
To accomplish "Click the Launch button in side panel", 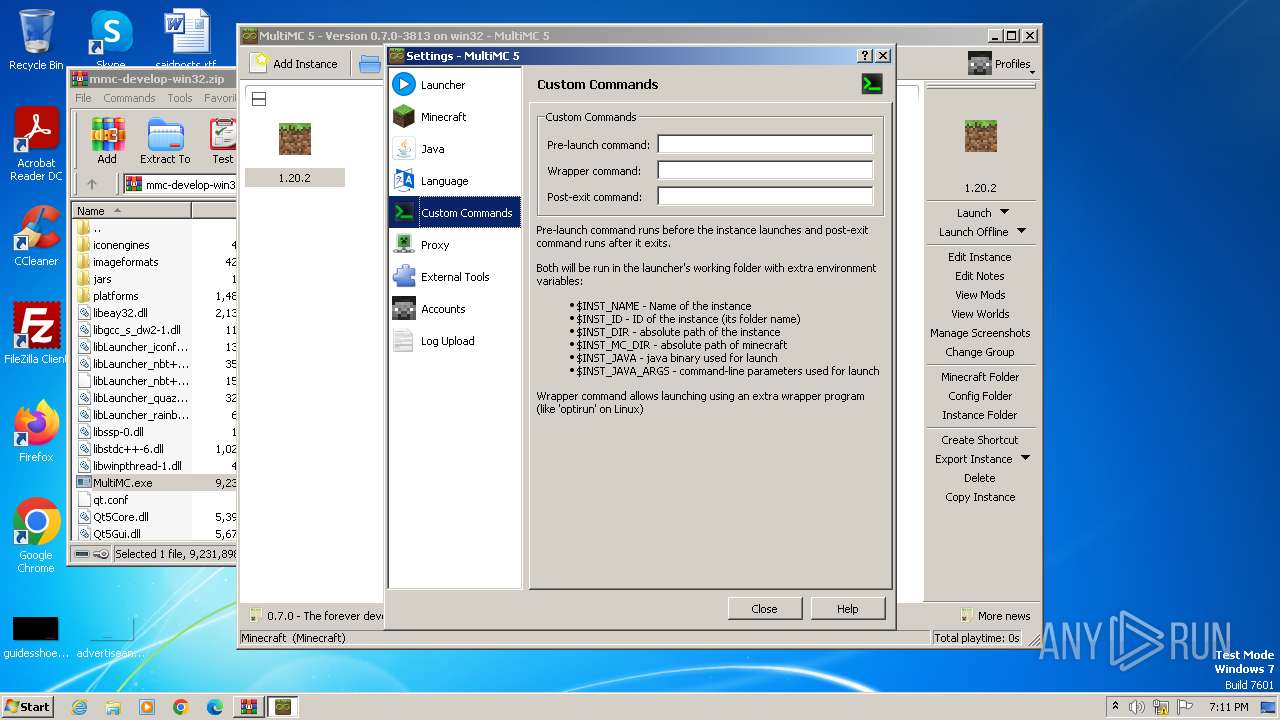I will (x=973, y=212).
